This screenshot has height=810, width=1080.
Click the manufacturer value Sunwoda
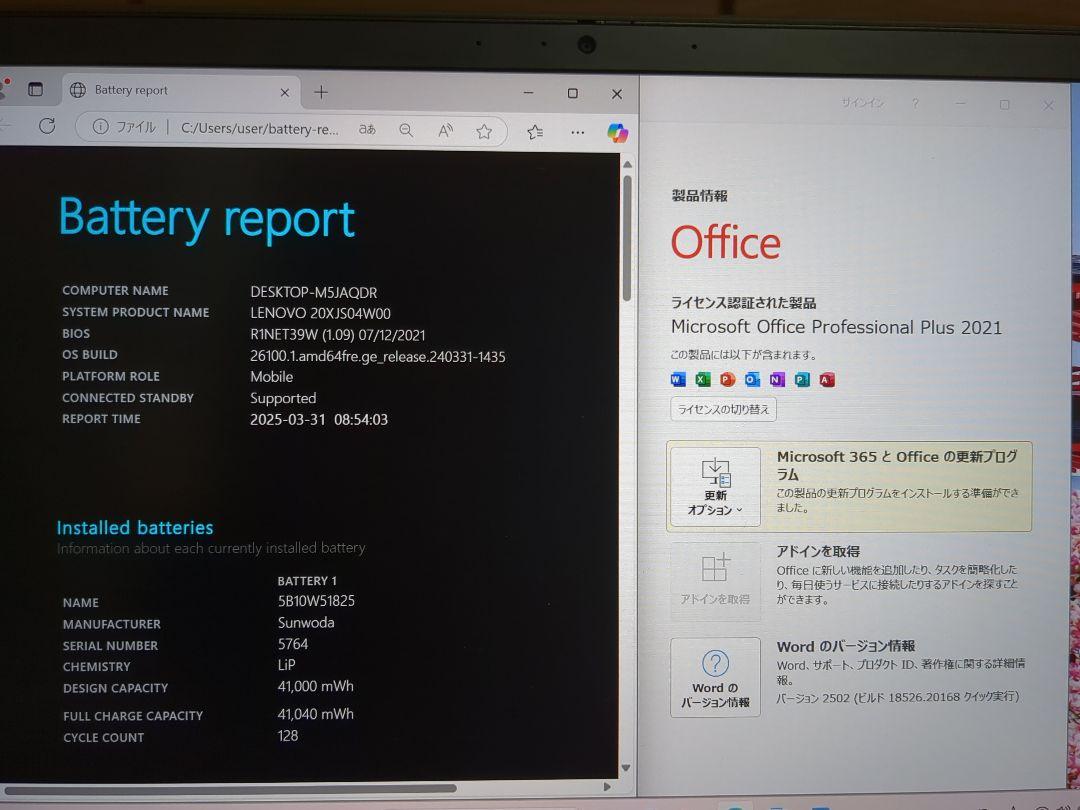[306, 623]
